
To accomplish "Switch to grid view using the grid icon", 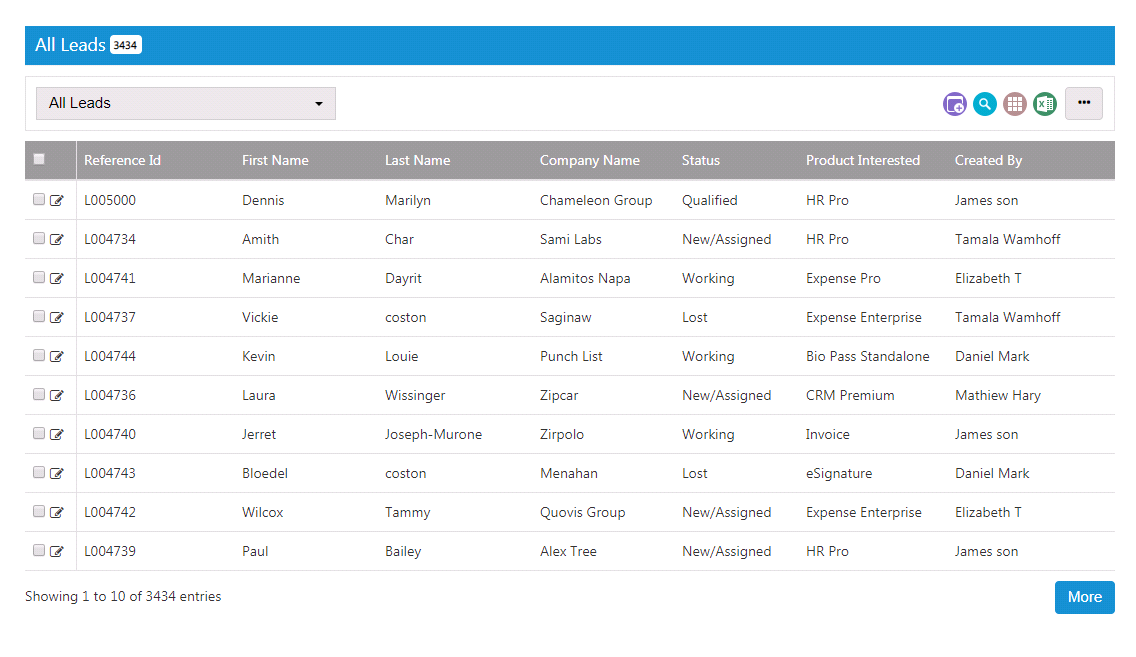I will pyautogui.click(x=1015, y=103).
